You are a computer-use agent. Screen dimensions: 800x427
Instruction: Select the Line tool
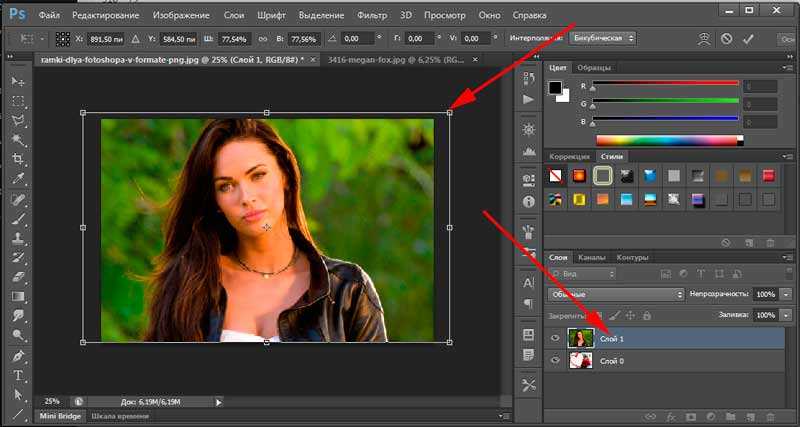(18, 413)
